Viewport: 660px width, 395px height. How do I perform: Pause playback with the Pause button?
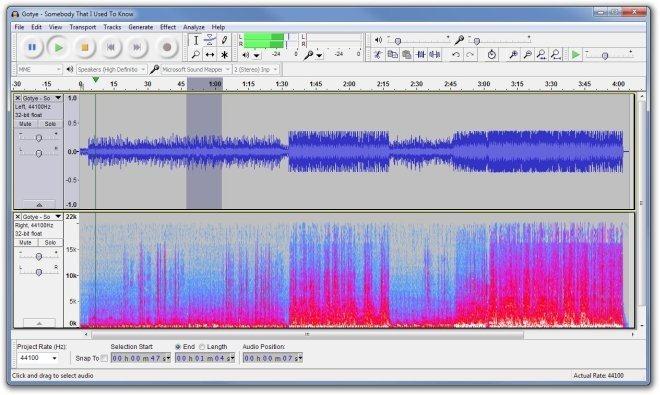click(32, 47)
